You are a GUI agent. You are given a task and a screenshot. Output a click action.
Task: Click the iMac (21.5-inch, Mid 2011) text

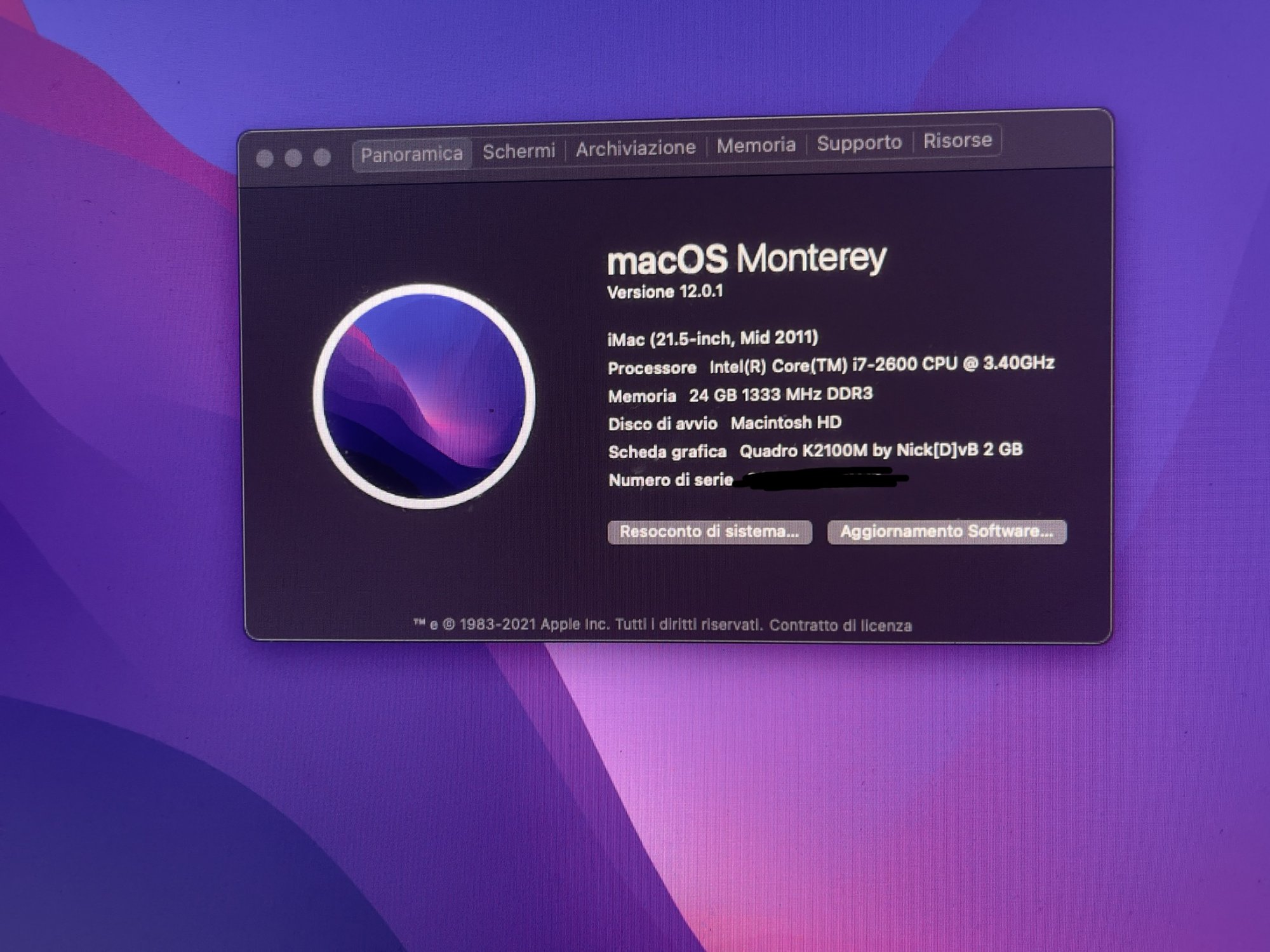coord(712,338)
